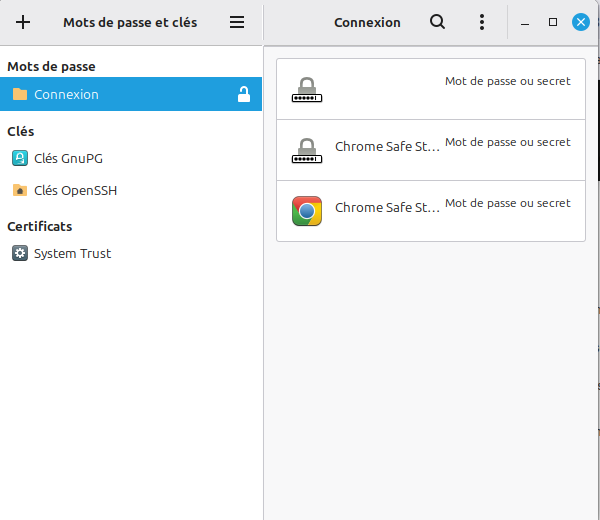Toggle the lock icon on Connexion keyring

coord(243,95)
